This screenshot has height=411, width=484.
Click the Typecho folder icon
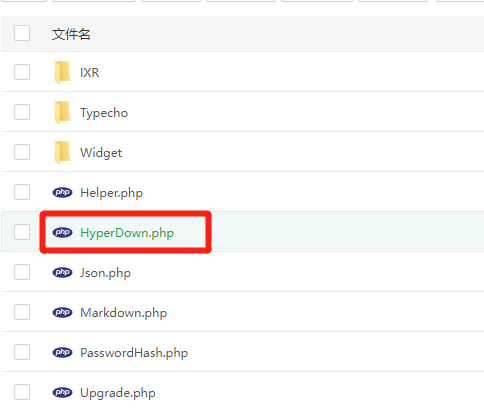click(x=62, y=112)
